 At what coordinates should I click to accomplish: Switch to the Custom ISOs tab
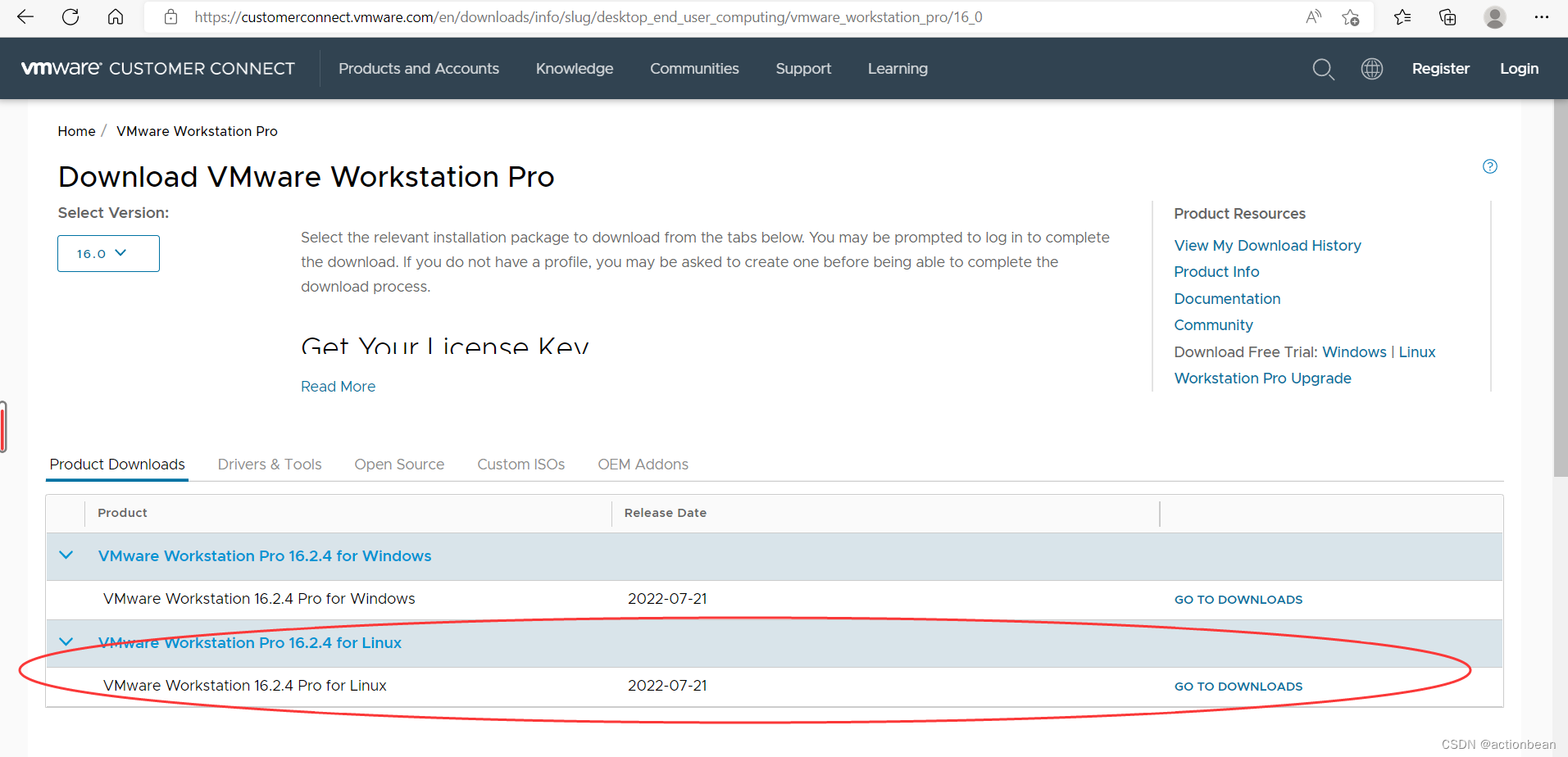(x=520, y=464)
